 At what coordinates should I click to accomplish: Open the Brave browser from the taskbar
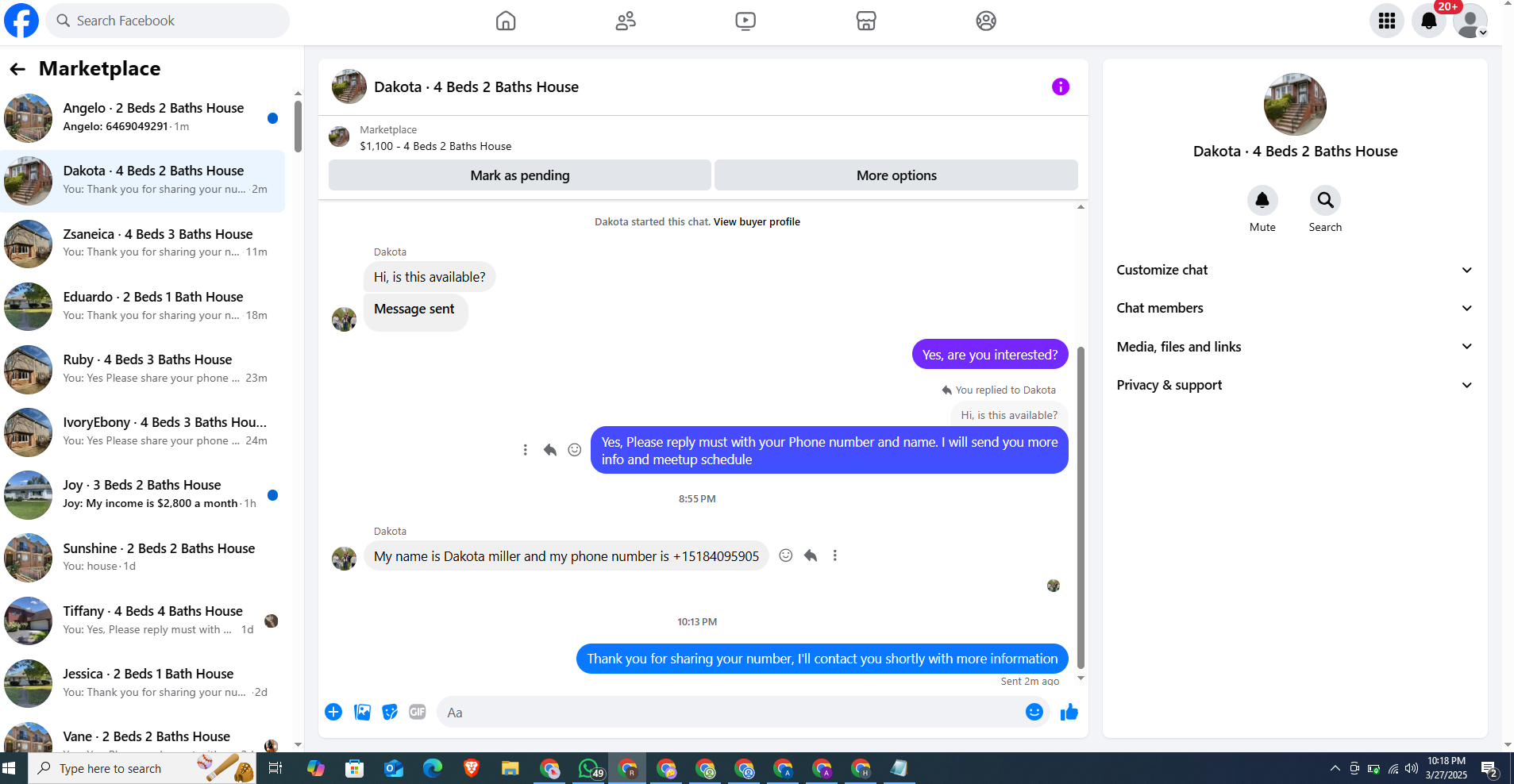(x=472, y=768)
